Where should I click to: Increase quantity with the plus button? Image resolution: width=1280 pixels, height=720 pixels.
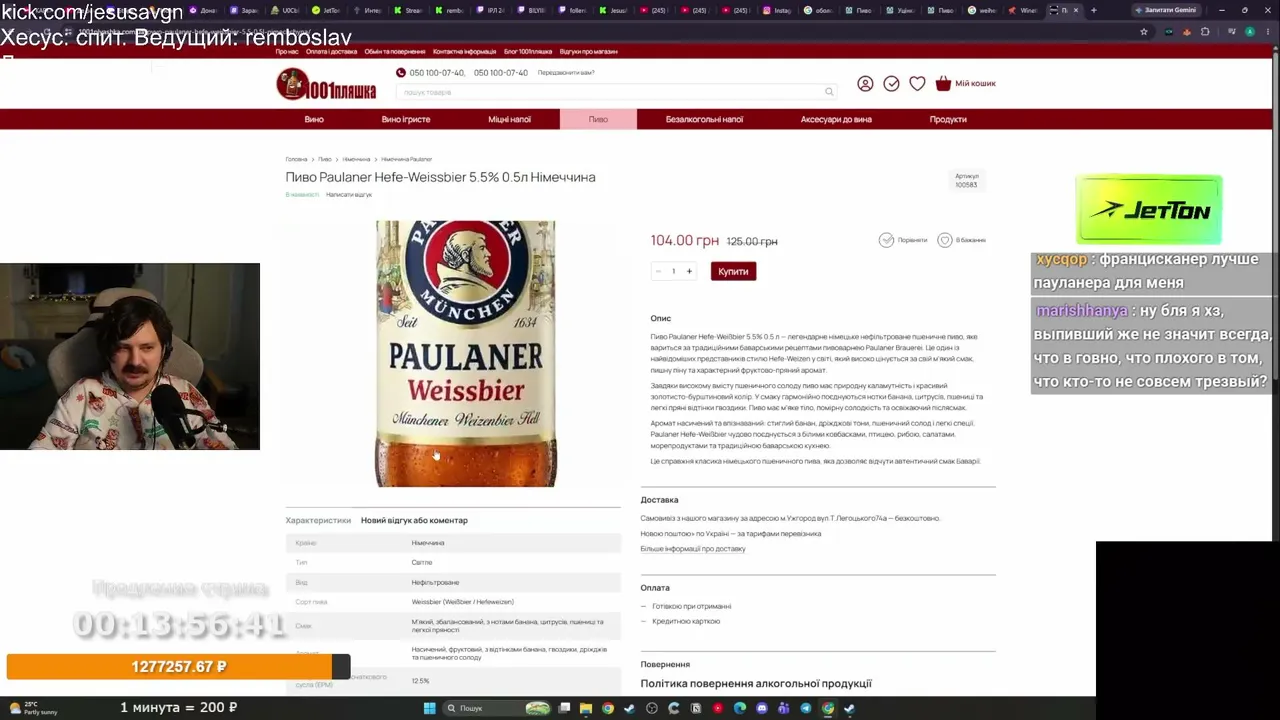coord(689,271)
